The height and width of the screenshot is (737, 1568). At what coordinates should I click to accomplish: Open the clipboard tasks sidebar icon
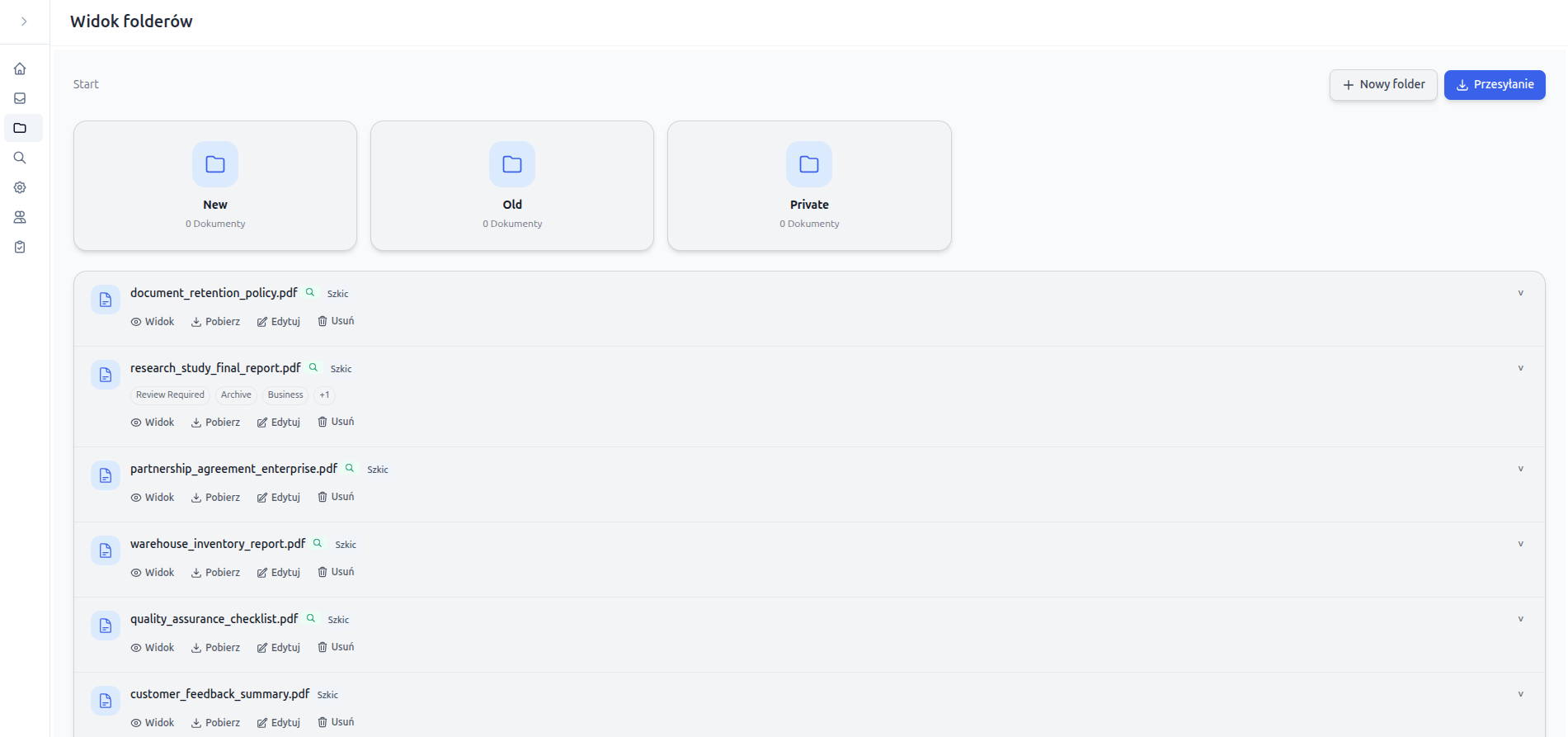(20, 247)
